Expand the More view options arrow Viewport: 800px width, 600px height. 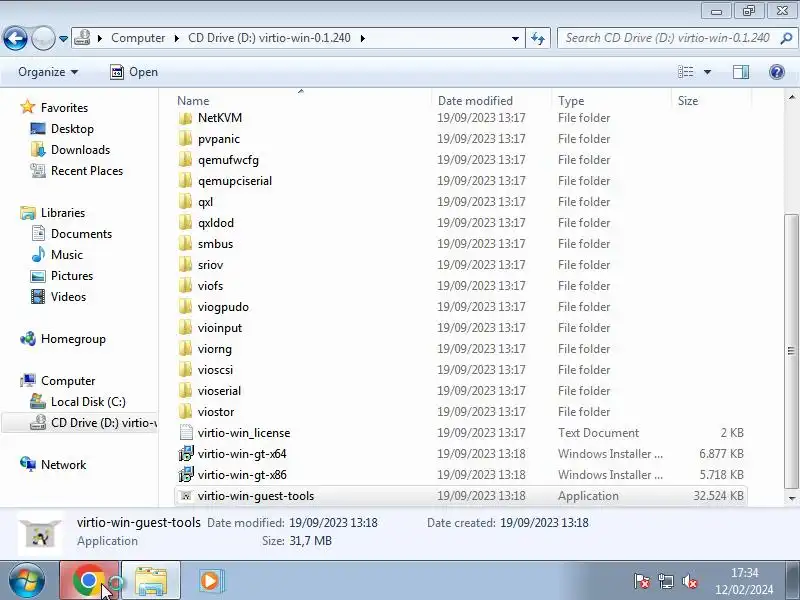point(708,72)
